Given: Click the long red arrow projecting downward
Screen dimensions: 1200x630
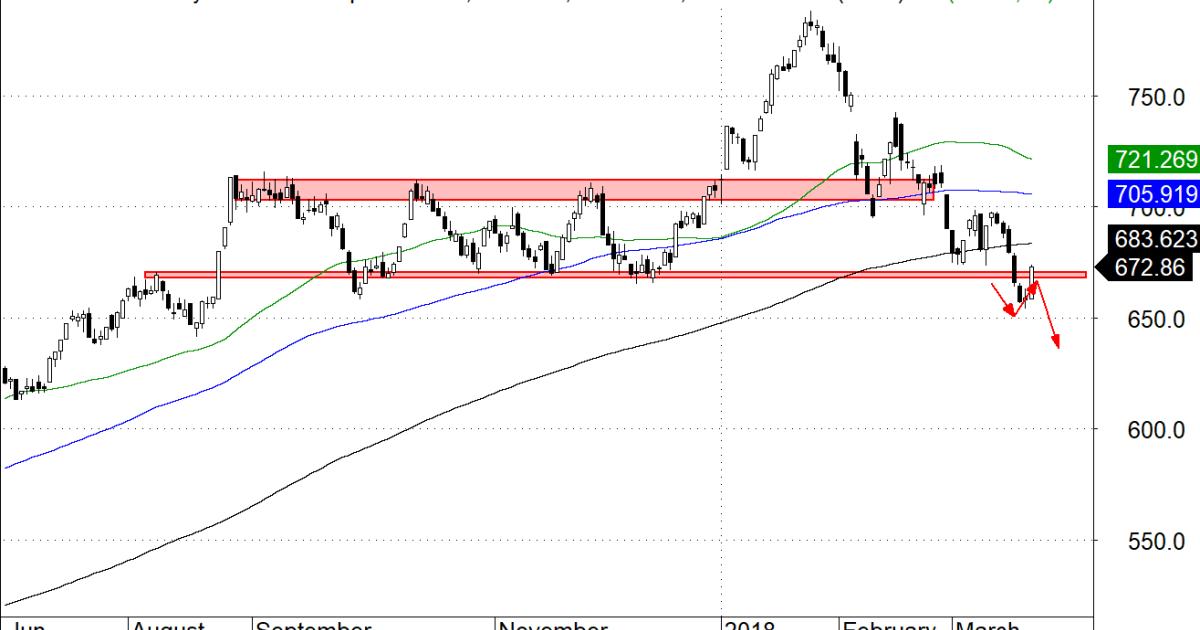Looking at the screenshot, I should [1048, 315].
